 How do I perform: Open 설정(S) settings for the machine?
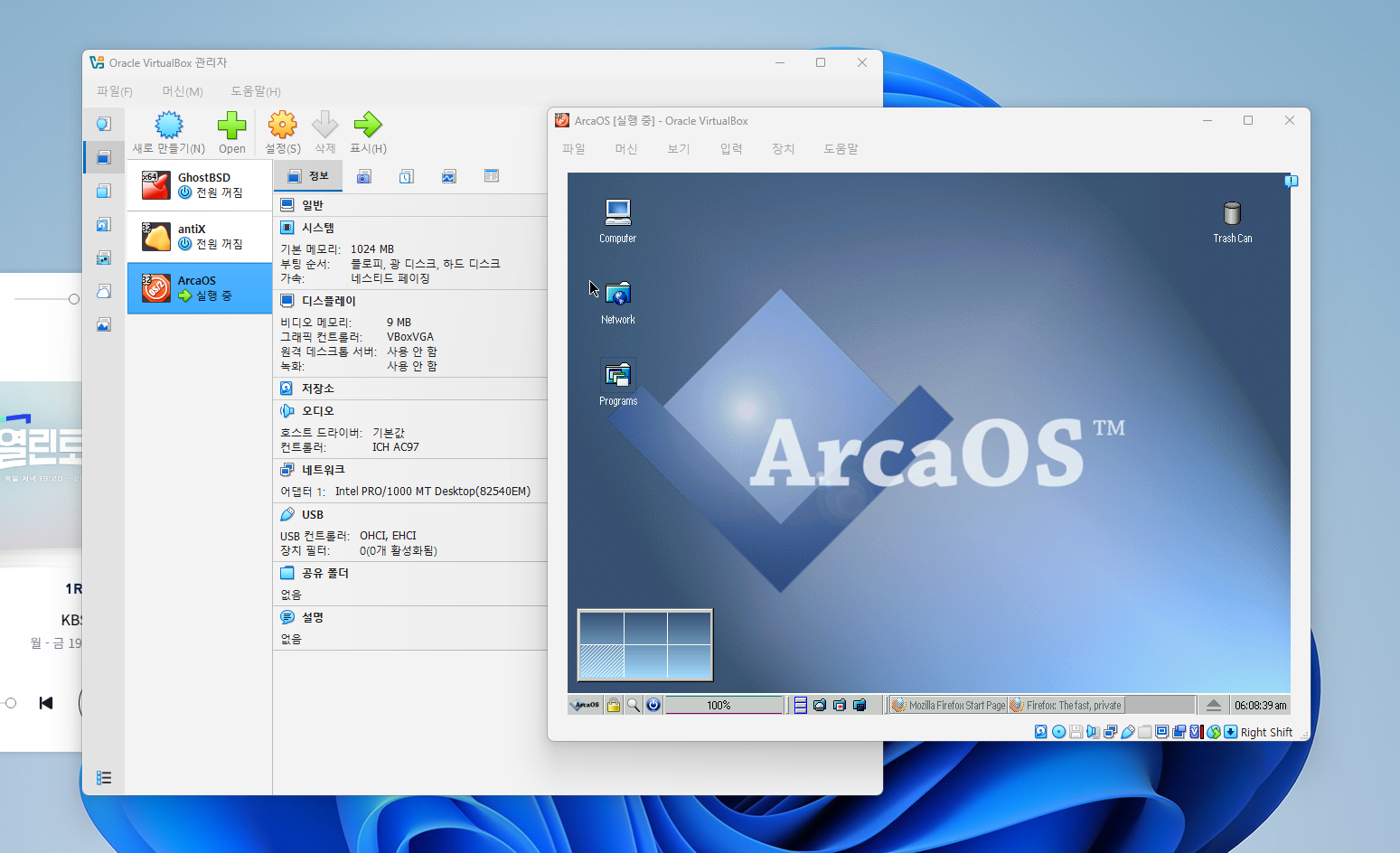point(283,133)
